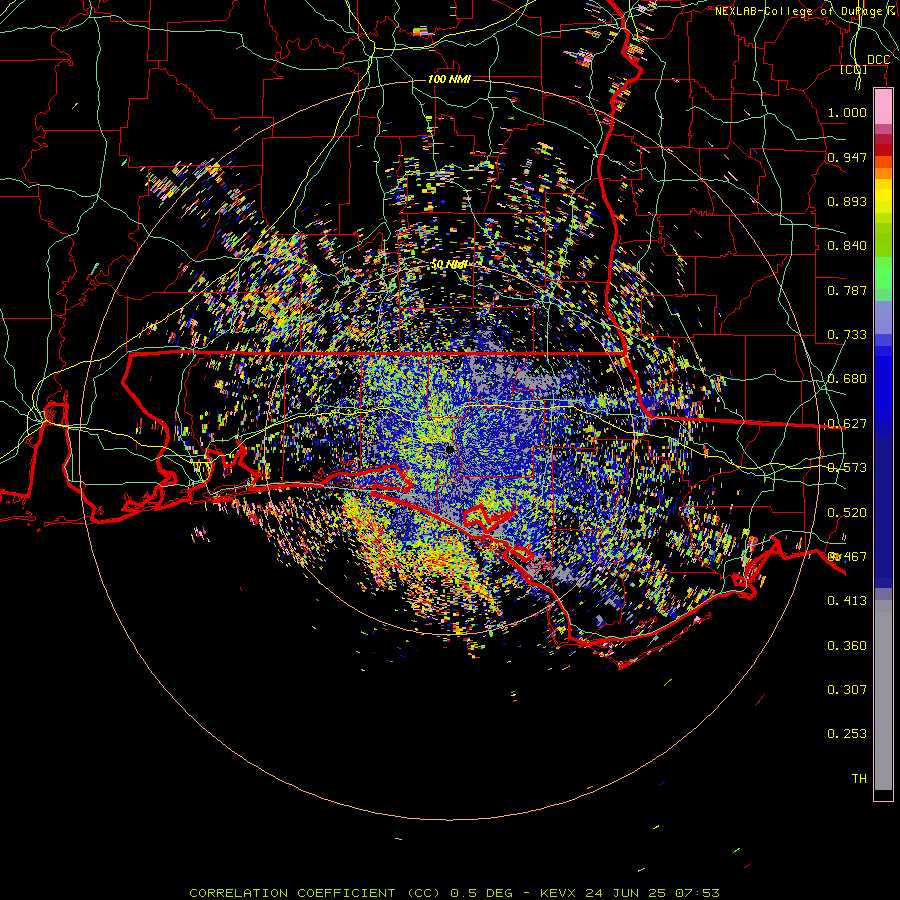Viewport: 900px width, 900px height.
Task: Pick the pink swatch on color bar
Action: coord(883,107)
